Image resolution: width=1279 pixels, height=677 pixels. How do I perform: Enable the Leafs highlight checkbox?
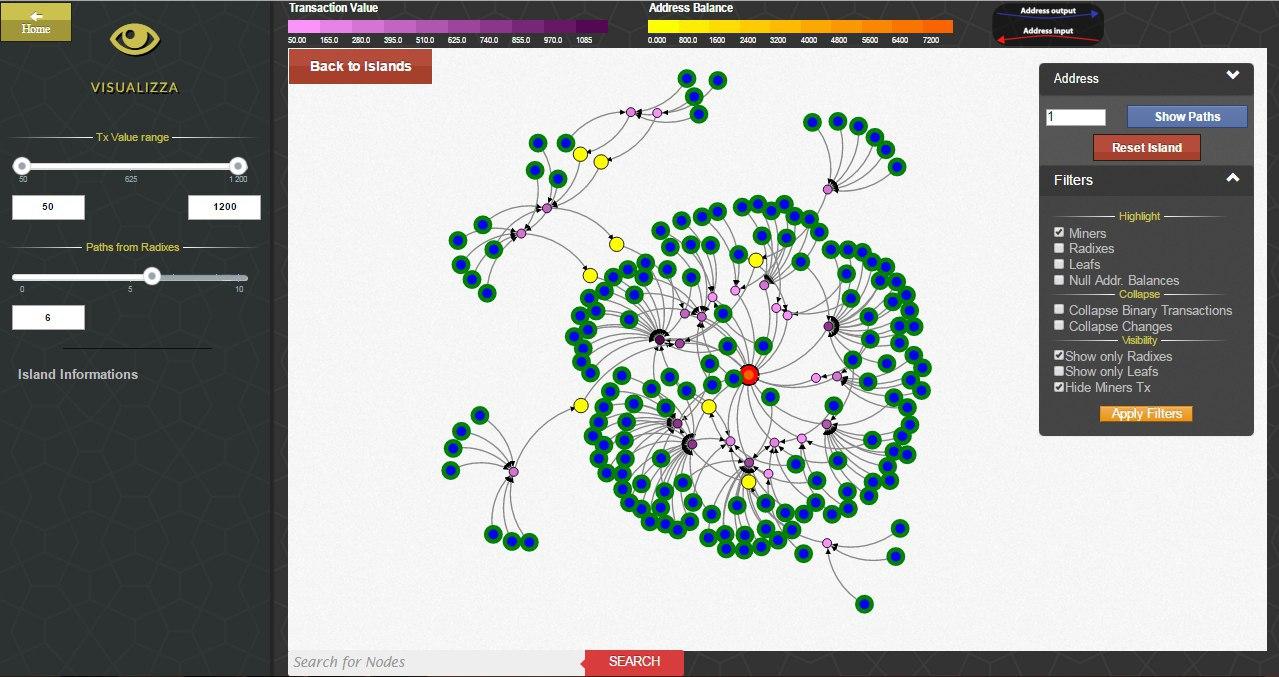(1059, 264)
